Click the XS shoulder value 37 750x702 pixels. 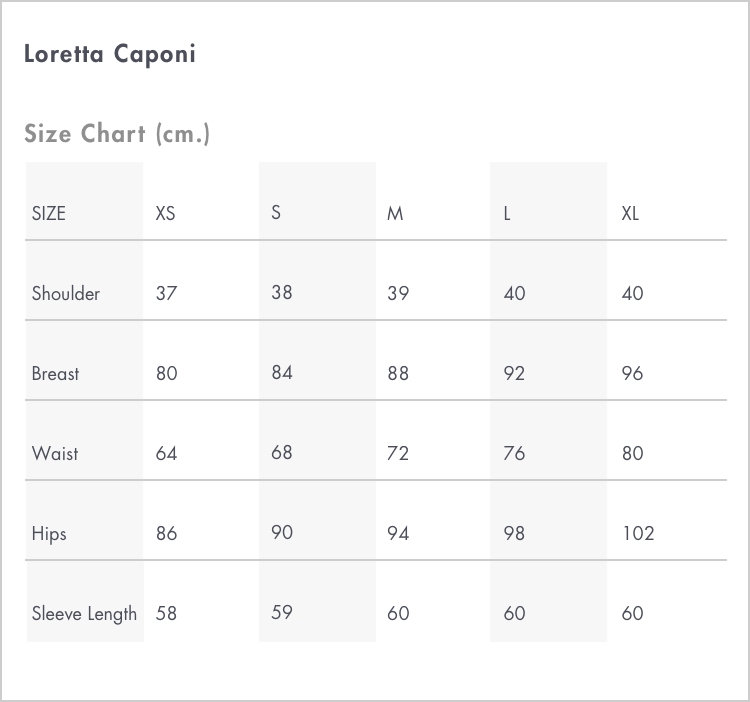click(166, 293)
